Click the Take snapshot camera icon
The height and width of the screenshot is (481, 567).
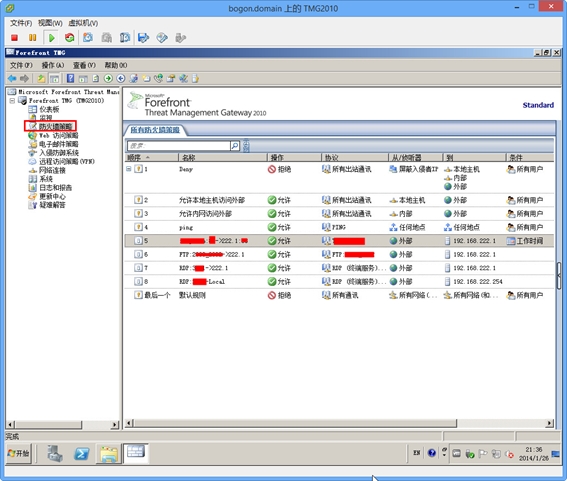coord(88,38)
